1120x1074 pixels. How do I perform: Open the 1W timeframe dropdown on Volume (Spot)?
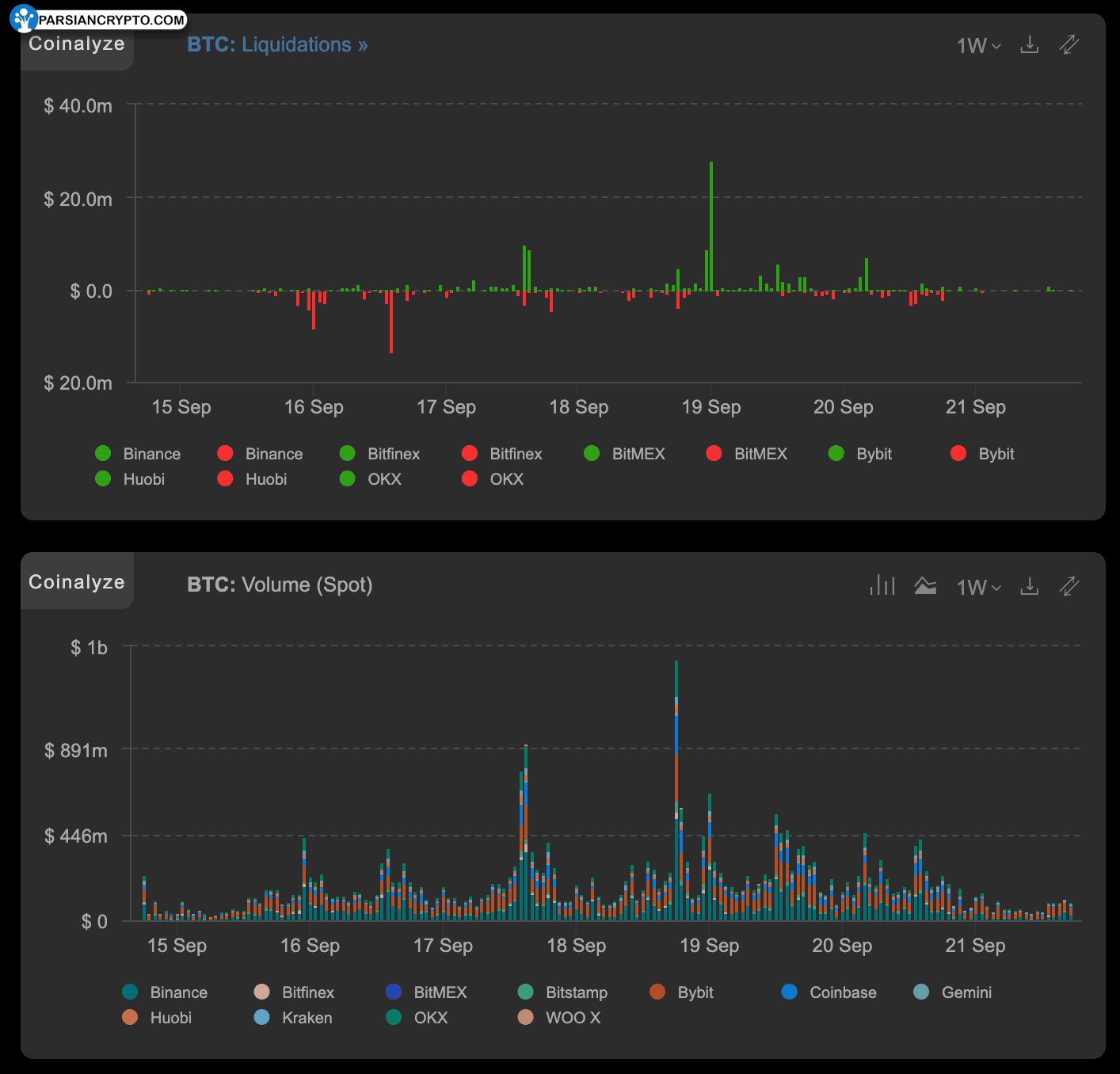pos(979,588)
